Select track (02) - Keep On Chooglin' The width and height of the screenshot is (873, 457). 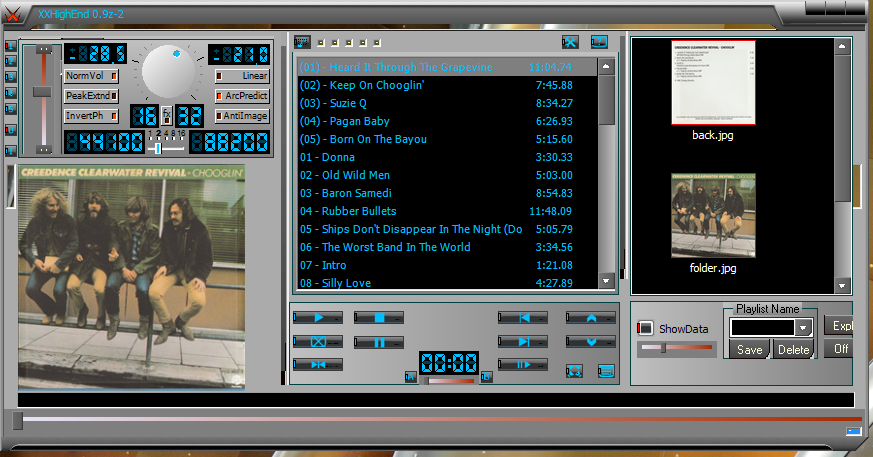point(447,85)
